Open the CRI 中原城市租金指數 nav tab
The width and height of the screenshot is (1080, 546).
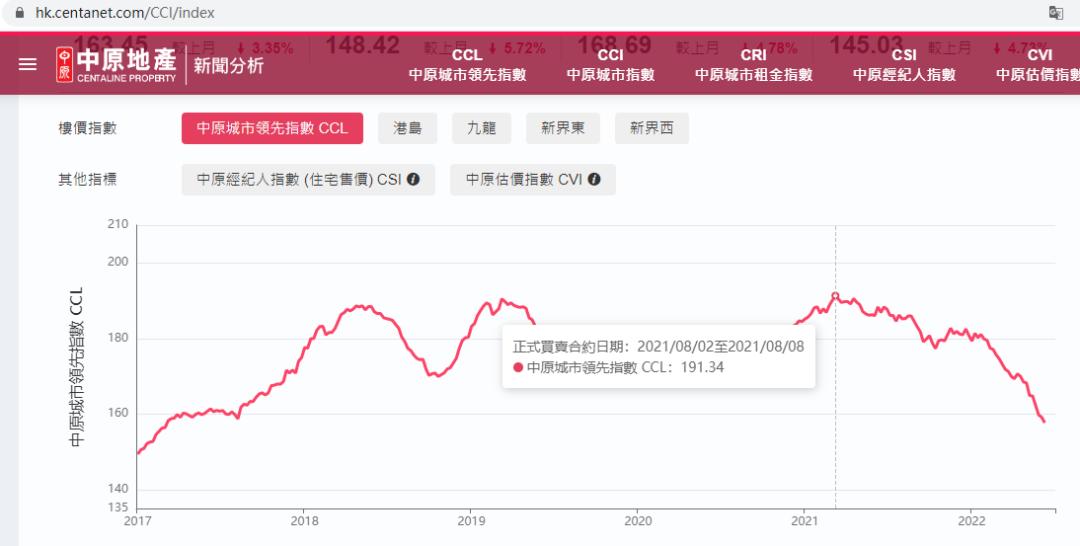[754, 65]
